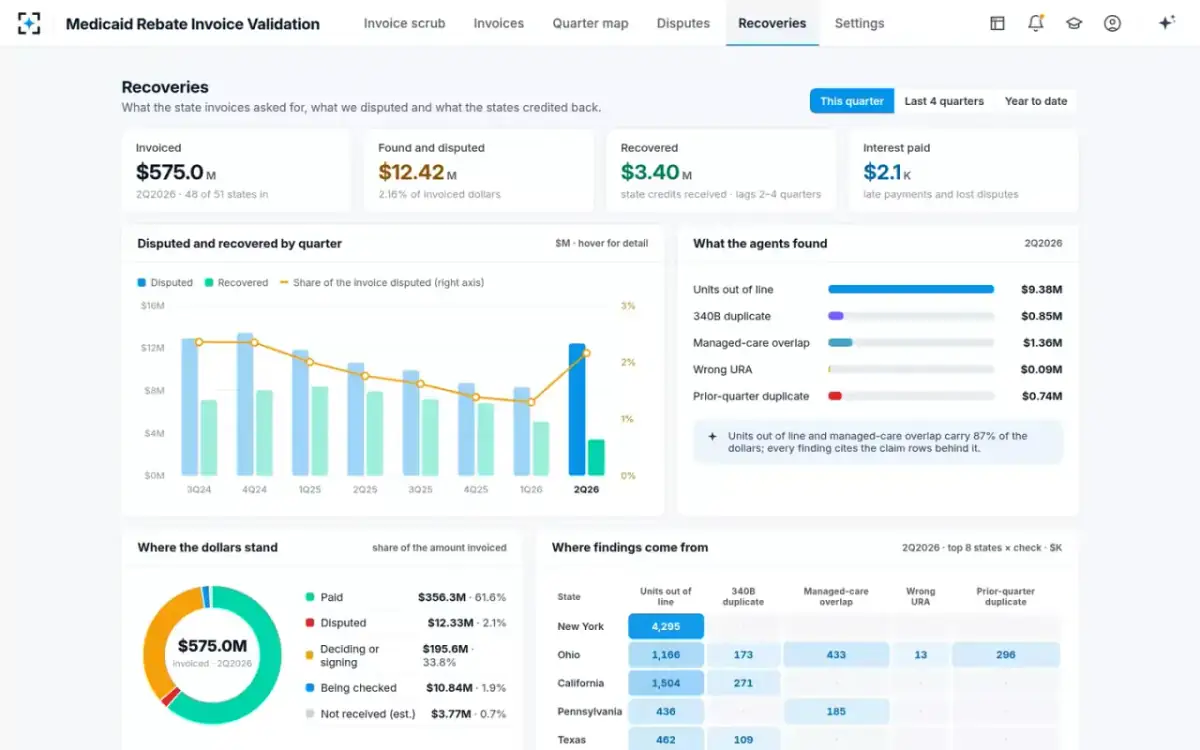Open the layout panel icon in the header
Image resolution: width=1200 pixels, height=750 pixels.
[x=997, y=23]
